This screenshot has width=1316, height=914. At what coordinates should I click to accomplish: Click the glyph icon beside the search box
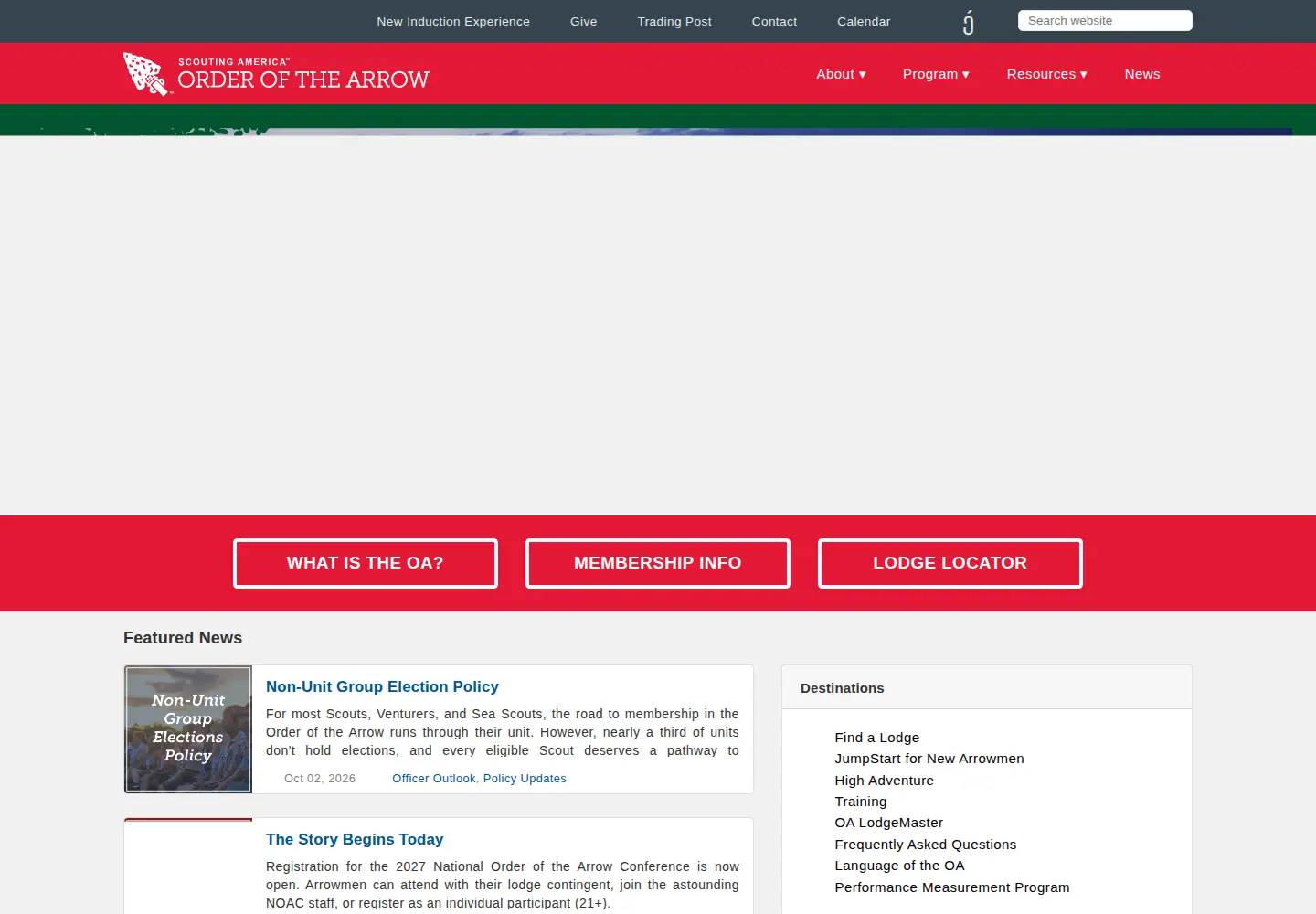coord(969,22)
